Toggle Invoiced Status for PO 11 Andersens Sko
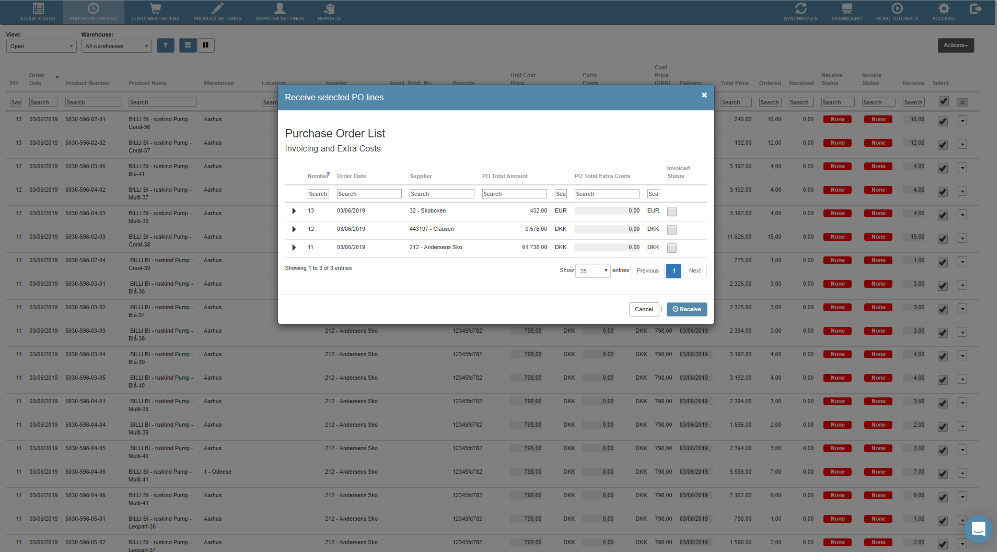 [x=672, y=247]
